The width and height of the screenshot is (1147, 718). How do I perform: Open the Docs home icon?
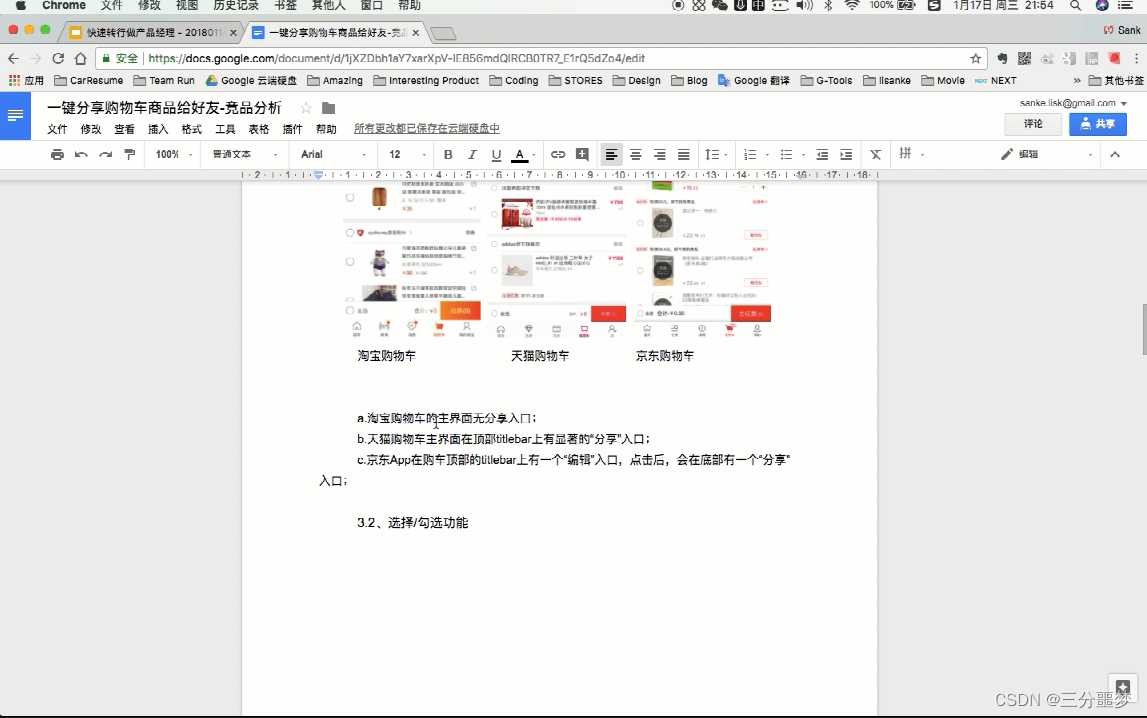[x=15, y=116]
